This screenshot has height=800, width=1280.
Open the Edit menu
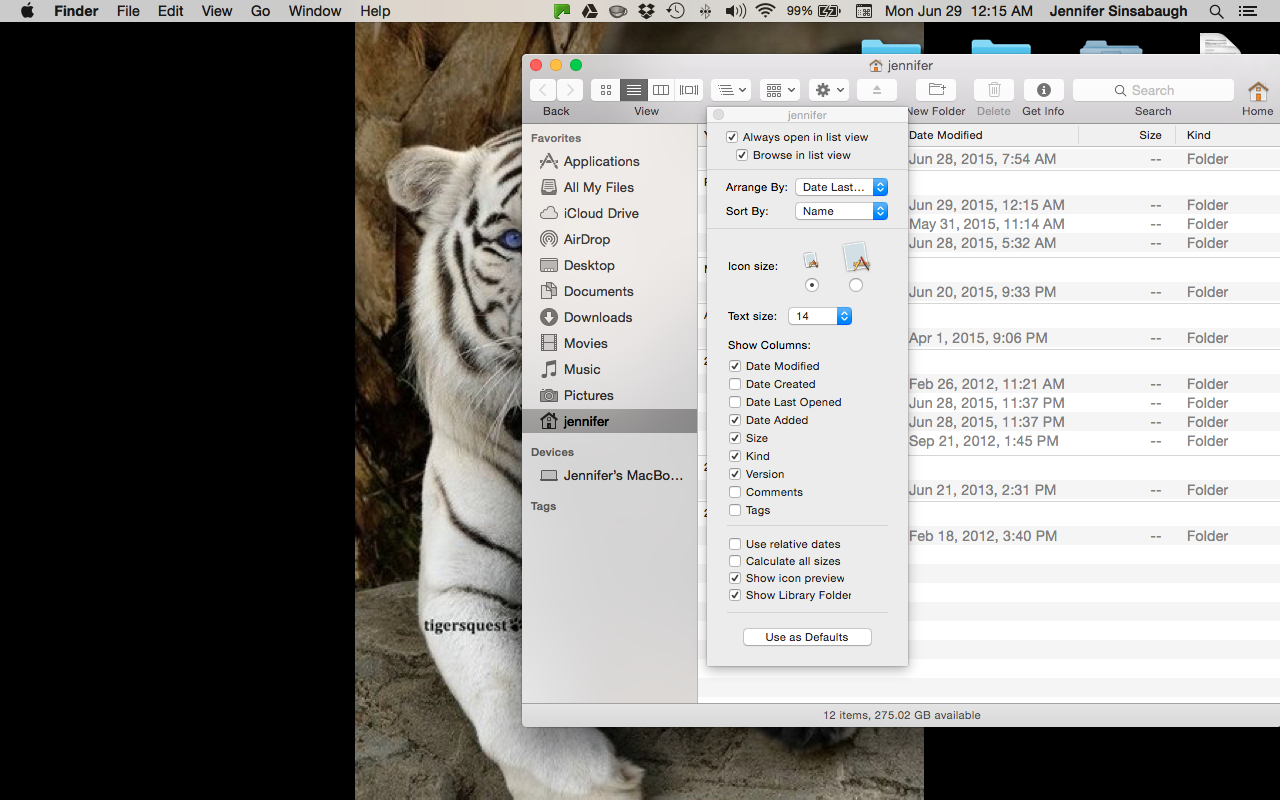click(171, 11)
